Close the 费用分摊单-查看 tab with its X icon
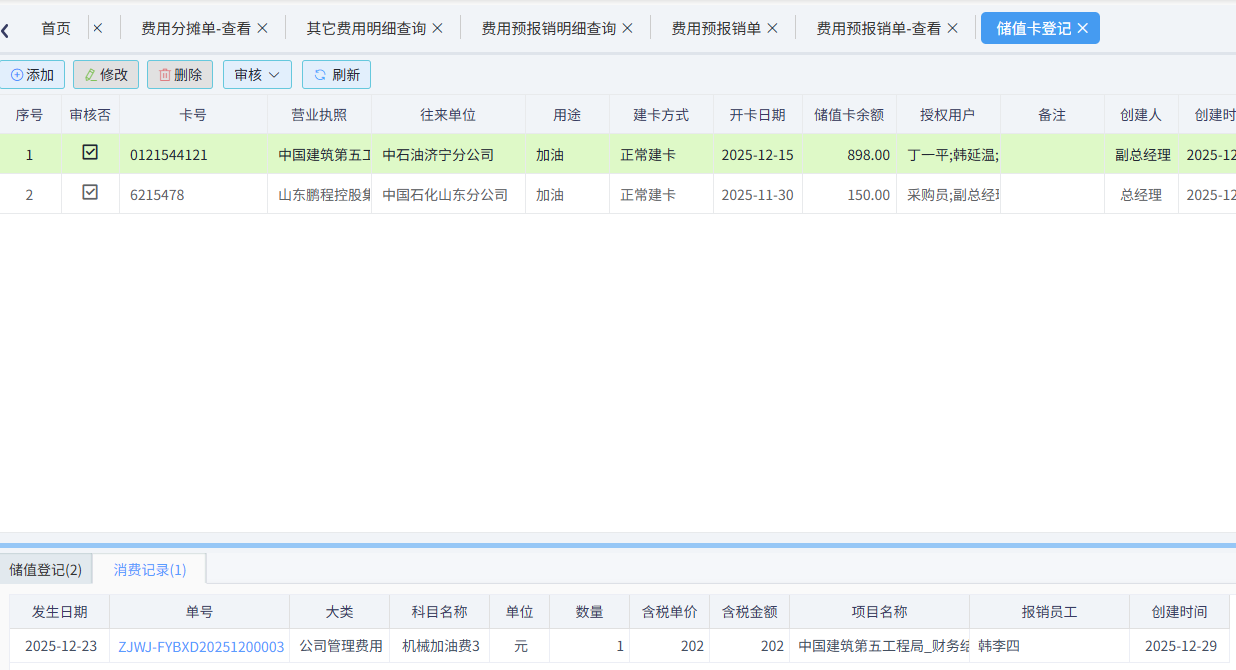This screenshot has height=670, width=1236. click(x=262, y=28)
